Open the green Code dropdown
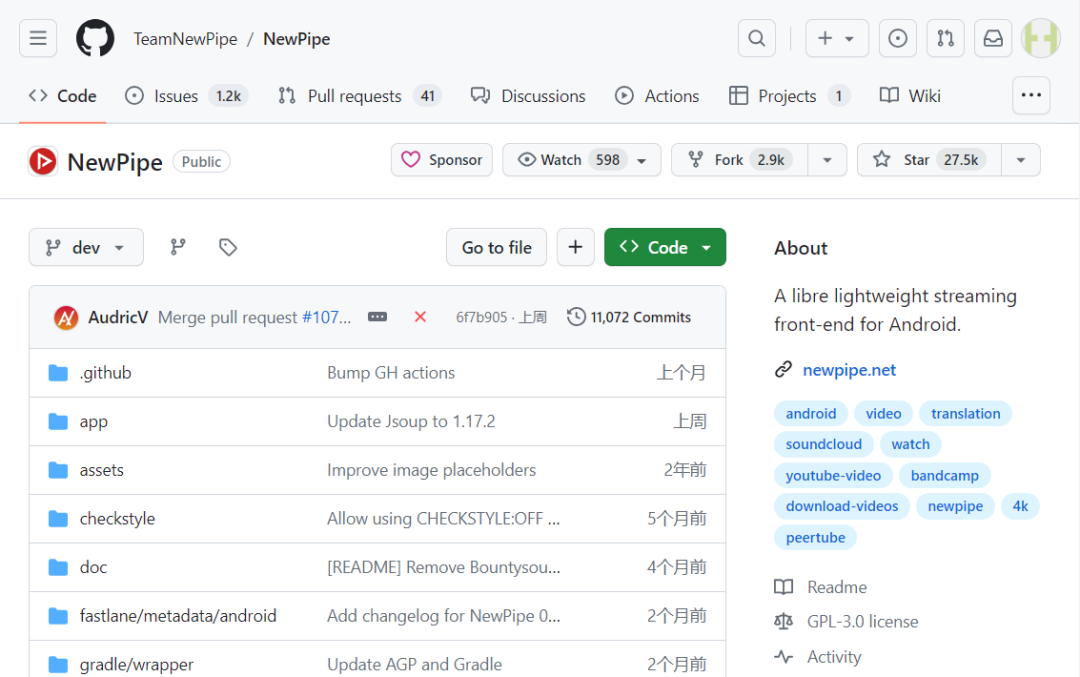This screenshot has width=1080, height=677. click(665, 247)
